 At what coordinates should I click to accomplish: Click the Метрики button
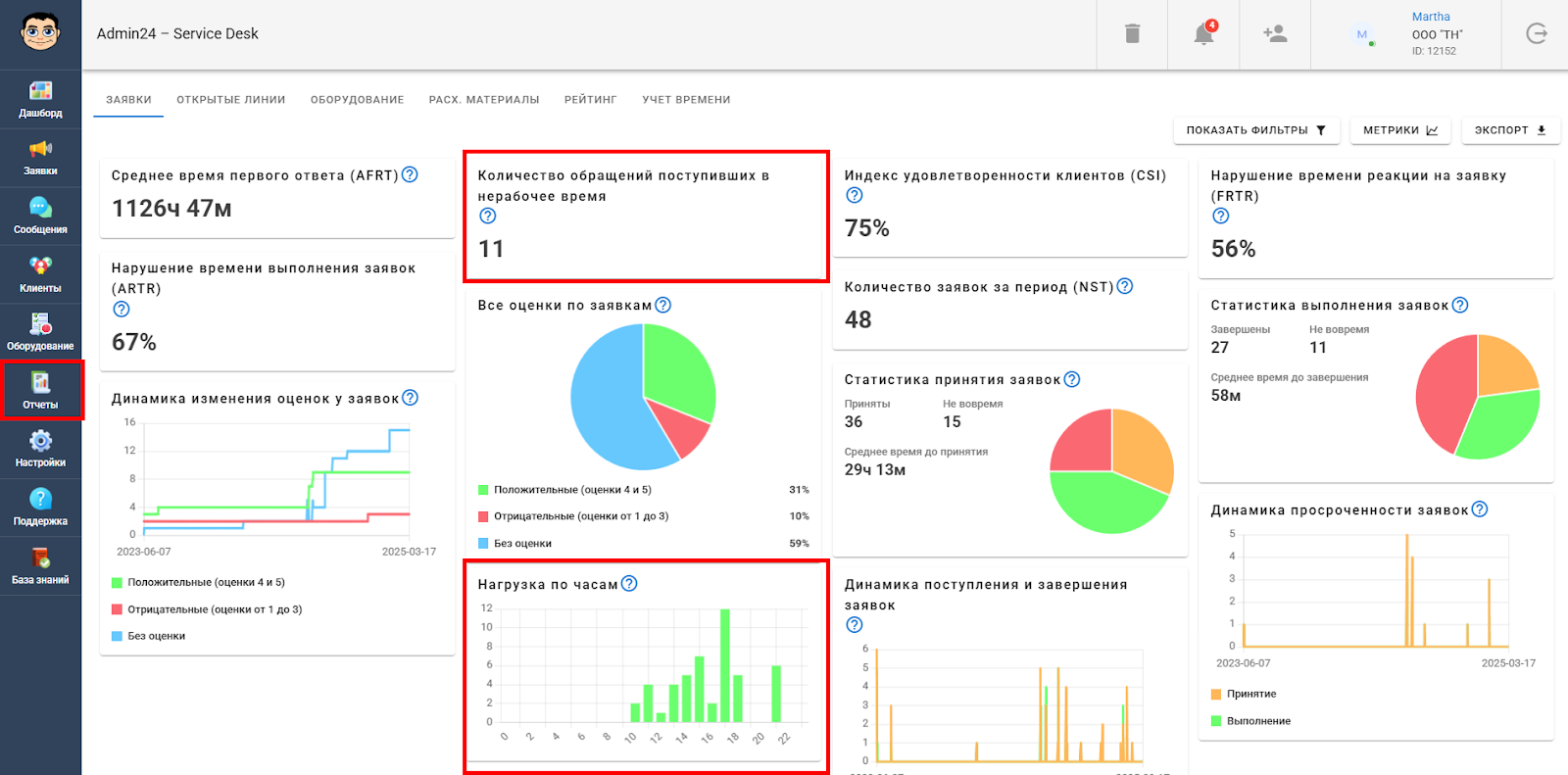1400,130
